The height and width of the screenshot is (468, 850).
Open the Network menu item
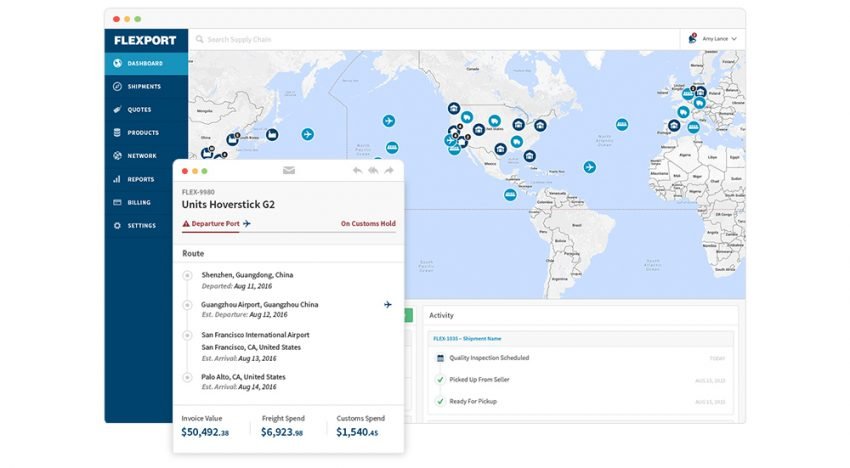click(x=146, y=156)
